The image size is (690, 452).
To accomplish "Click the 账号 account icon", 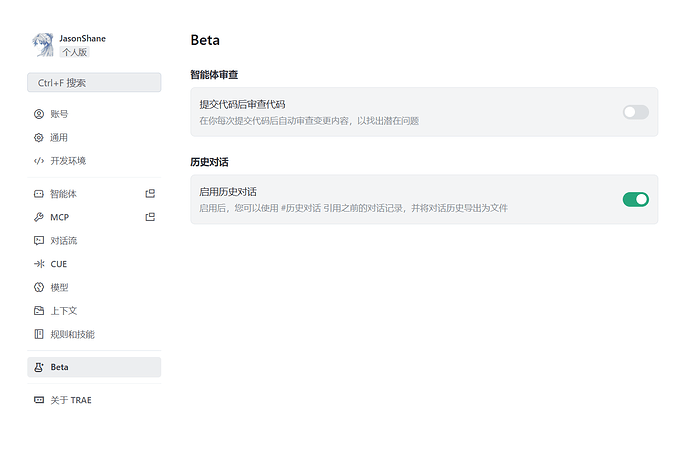I will (39, 114).
